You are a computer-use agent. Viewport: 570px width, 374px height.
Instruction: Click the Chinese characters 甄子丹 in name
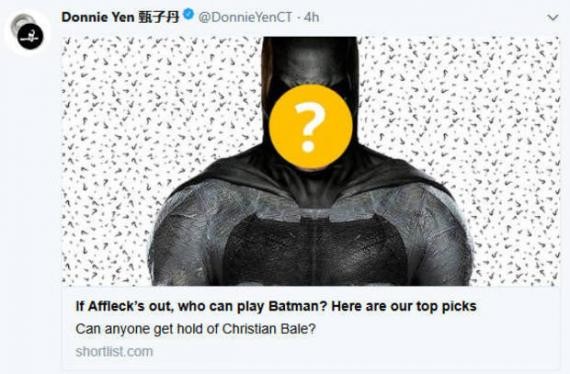[158, 17]
